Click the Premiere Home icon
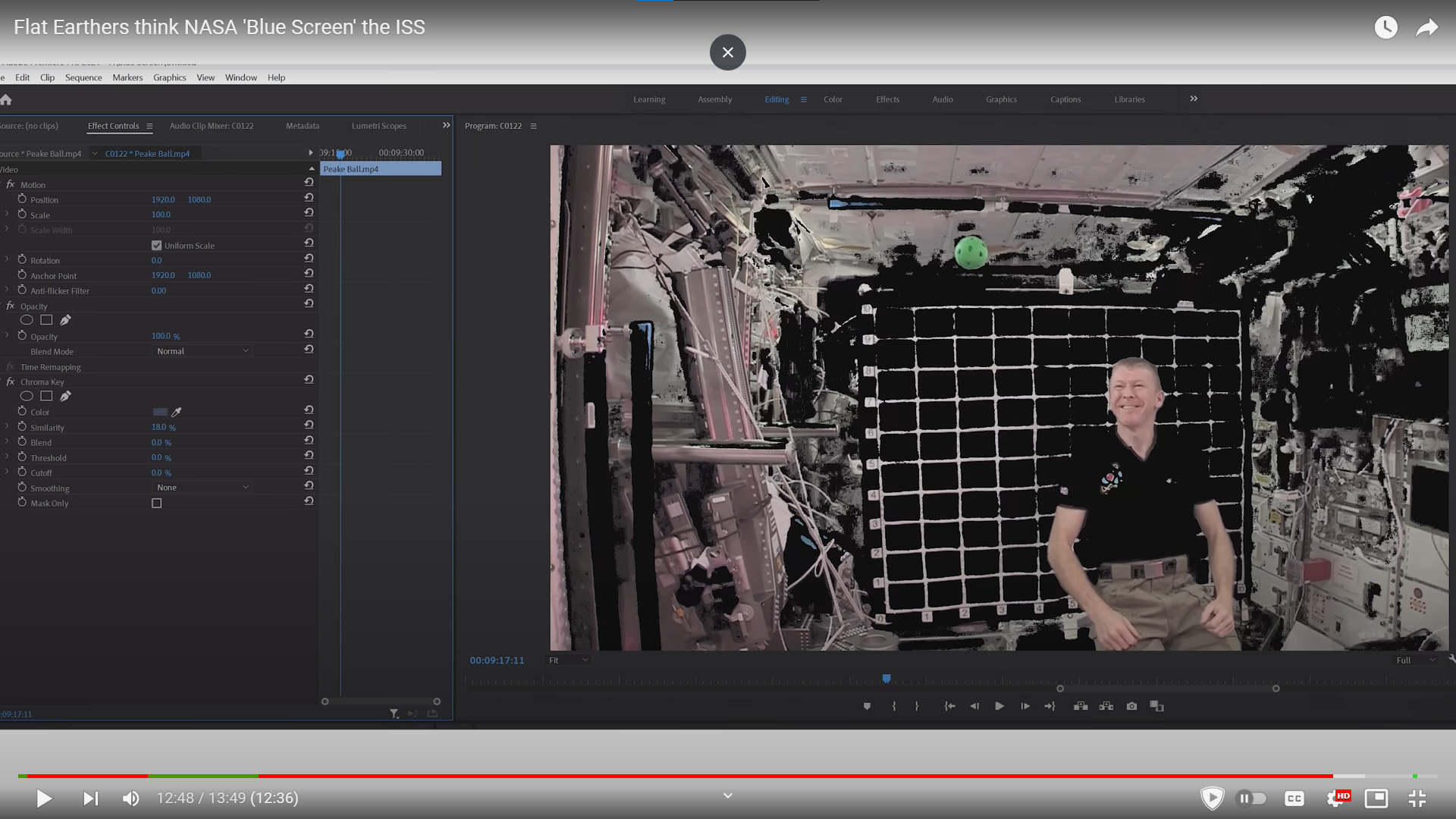 coord(6,100)
